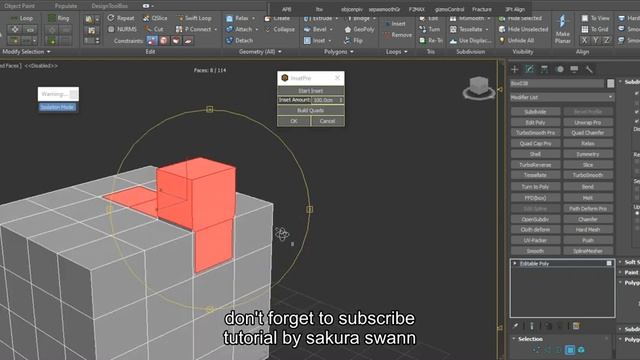This screenshot has width=640, height=360.
Task: Click Build Quads in InsetPro dialog
Action: (x=311, y=110)
